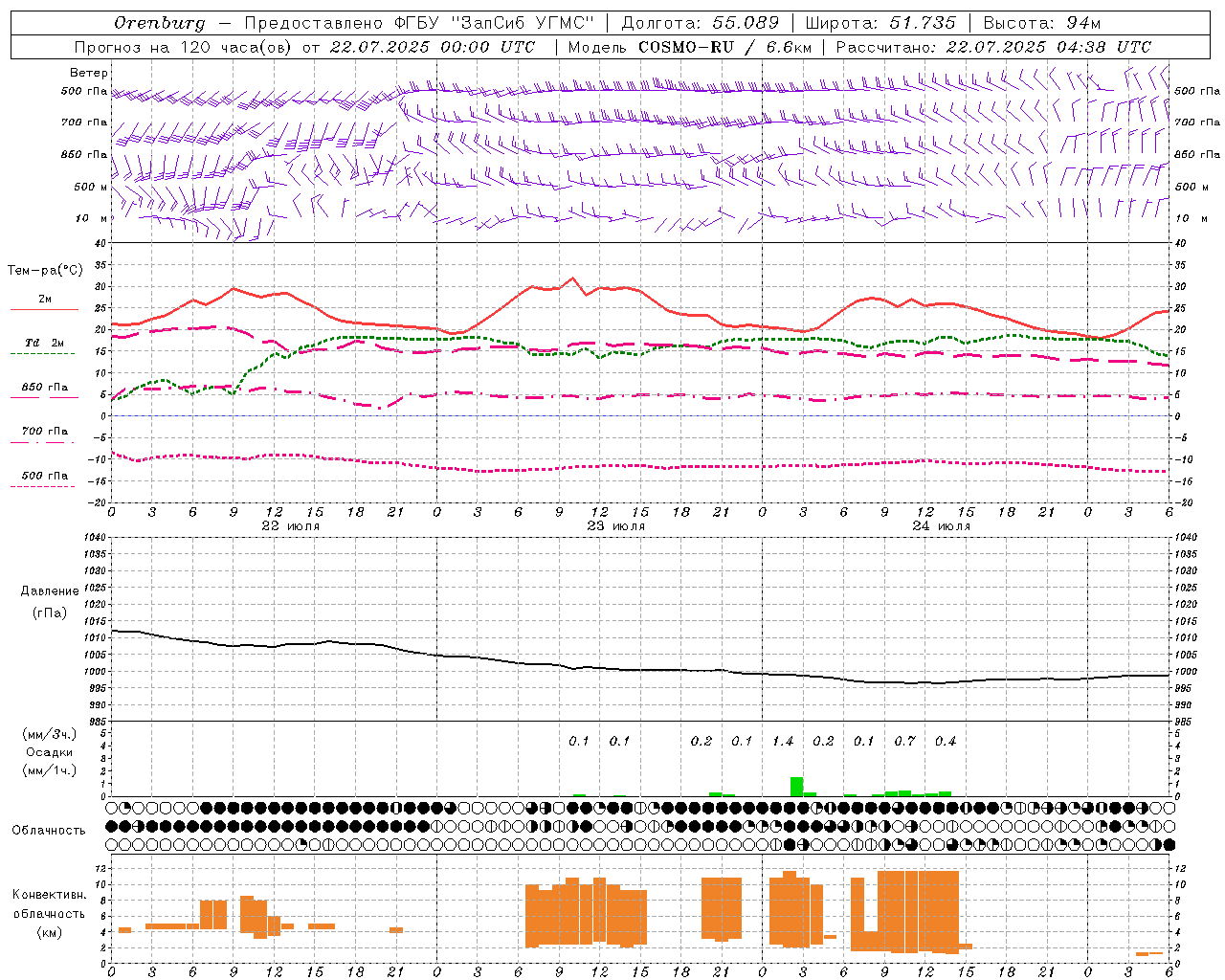This screenshot has width=1225, height=980.
Task: Click the red '2м' temperature legend line
Action: tap(44, 309)
